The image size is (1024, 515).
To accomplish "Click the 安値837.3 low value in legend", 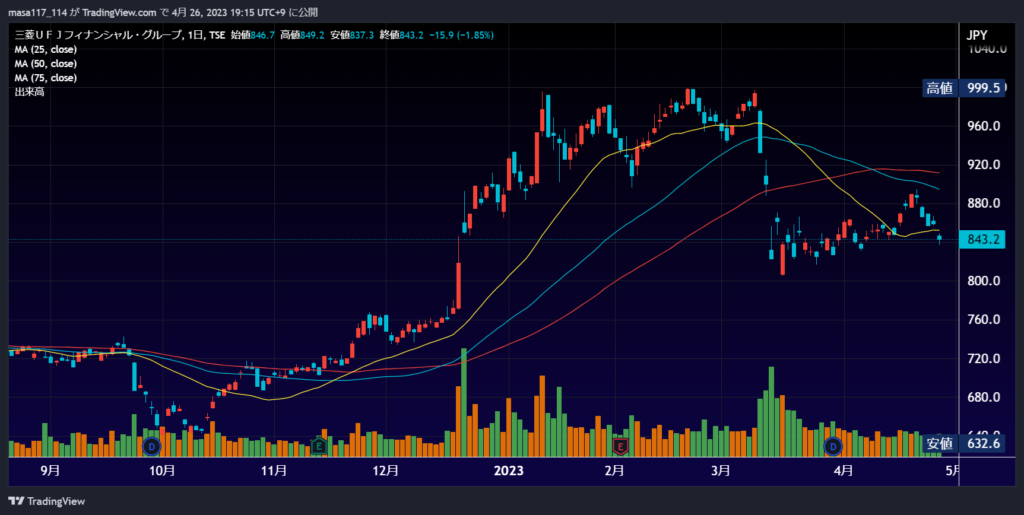I will pyautogui.click(x=352, y=35).
